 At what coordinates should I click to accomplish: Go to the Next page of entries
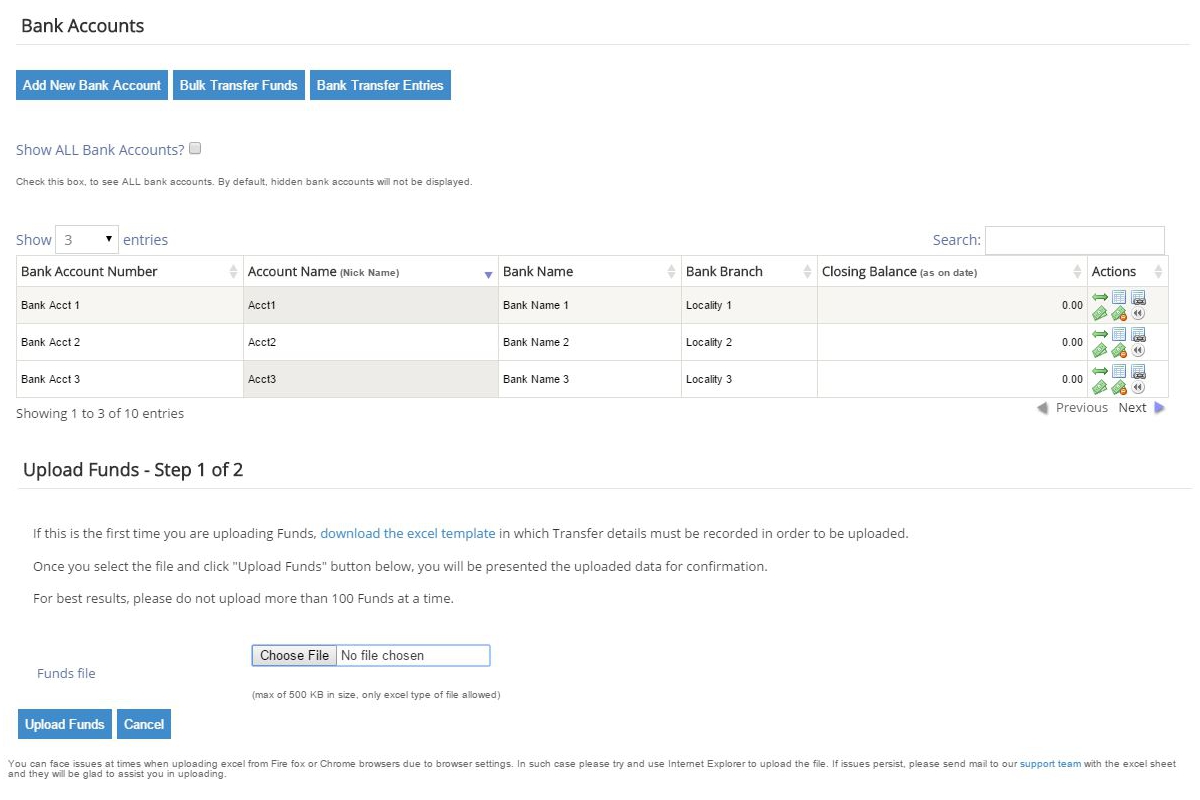pos(1132,407)
